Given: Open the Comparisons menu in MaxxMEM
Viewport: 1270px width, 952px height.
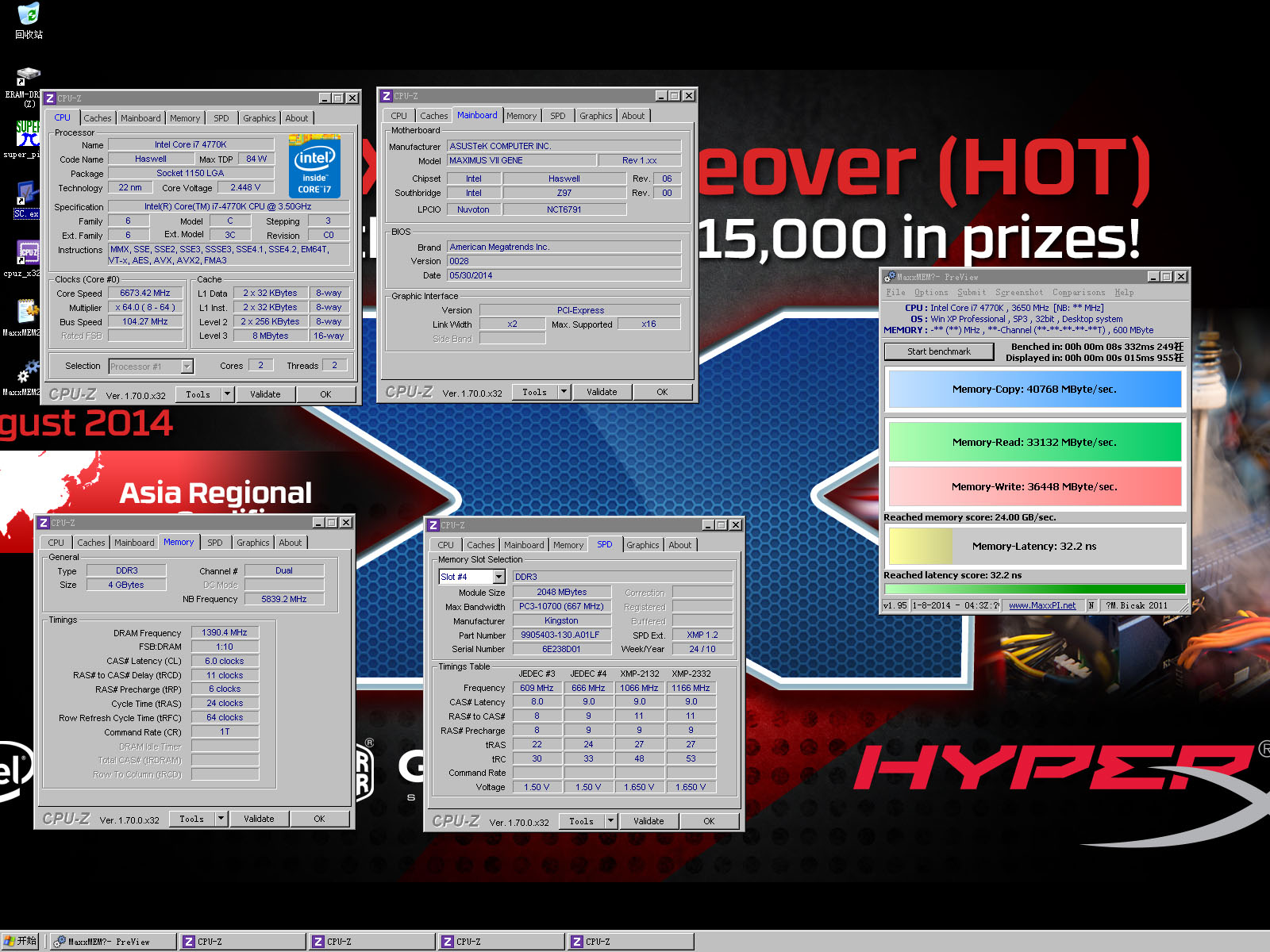Looking at the screenshot, I should (1079, 293).
